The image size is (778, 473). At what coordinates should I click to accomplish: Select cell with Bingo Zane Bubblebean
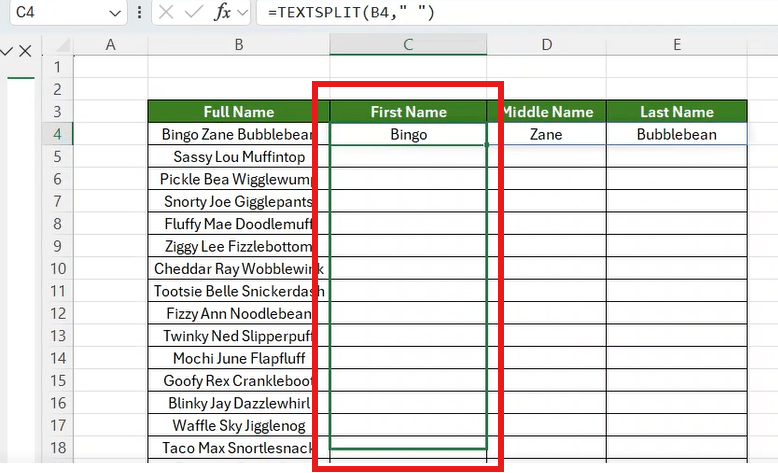click(239, 134)
